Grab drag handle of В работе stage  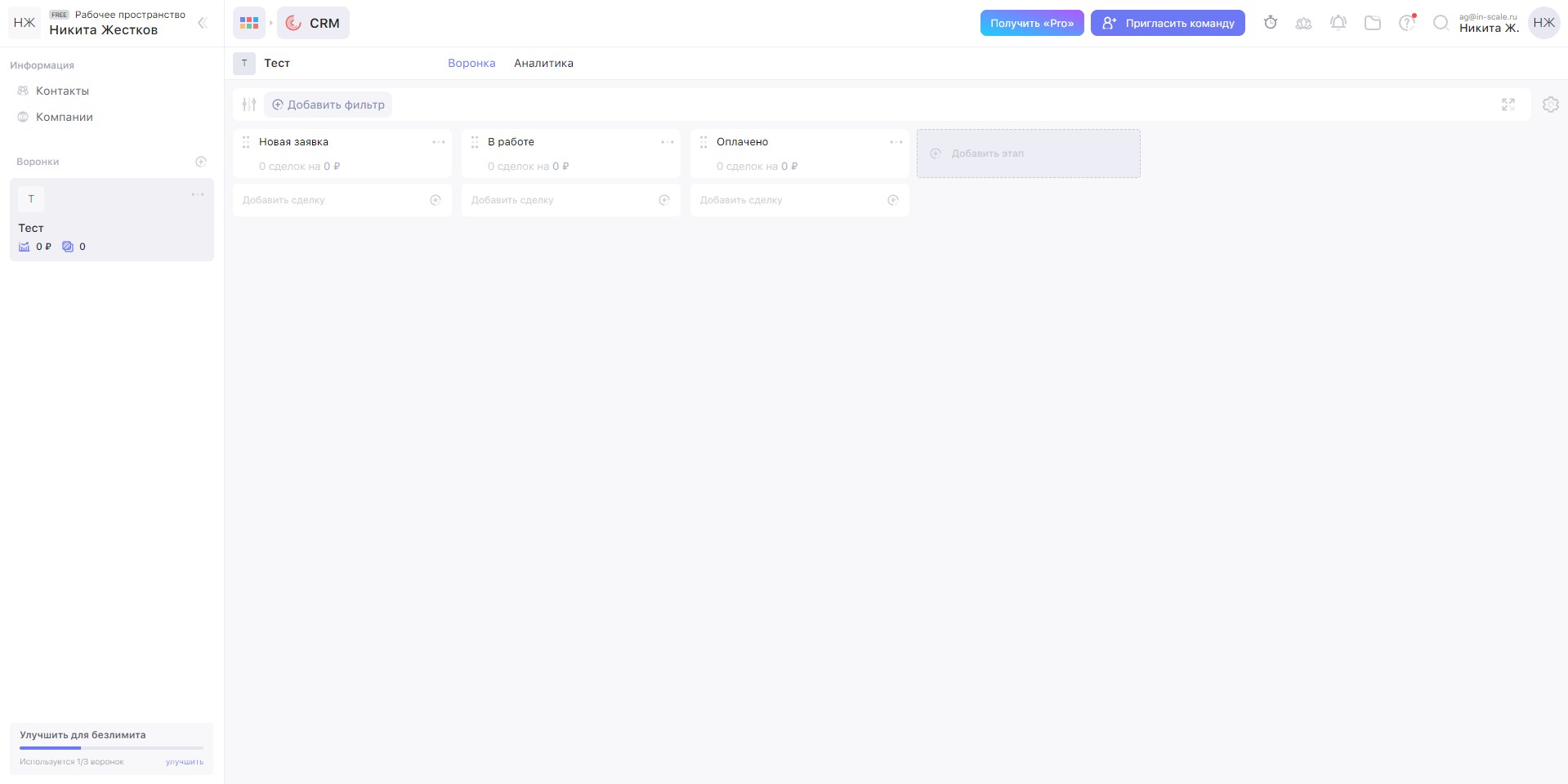(x=475, y=142)
